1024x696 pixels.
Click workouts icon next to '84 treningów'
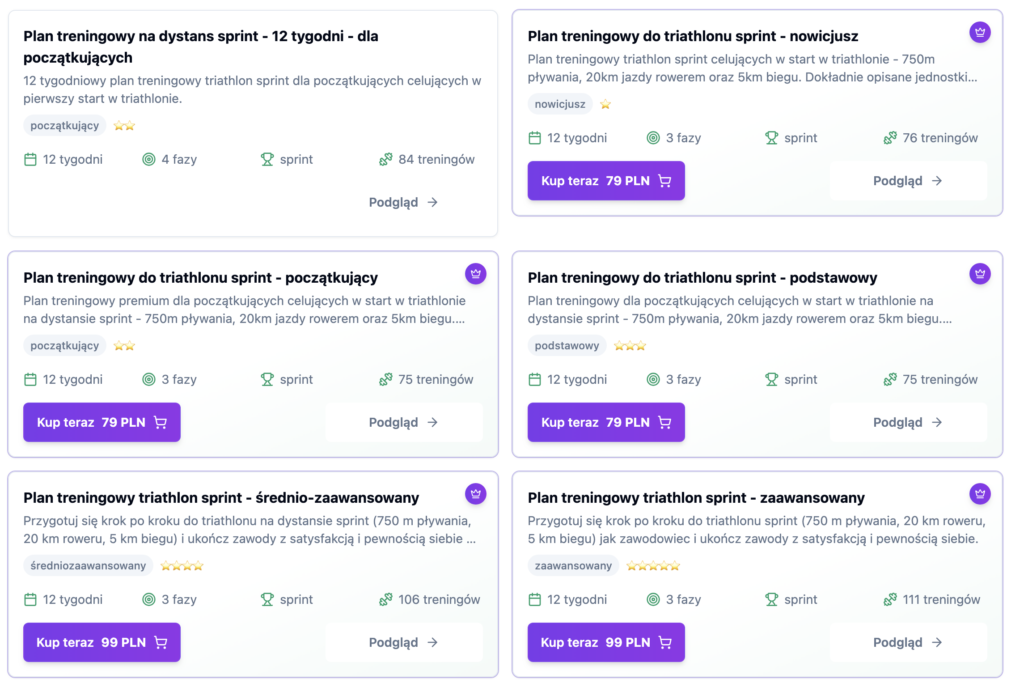tap(386, 159)
